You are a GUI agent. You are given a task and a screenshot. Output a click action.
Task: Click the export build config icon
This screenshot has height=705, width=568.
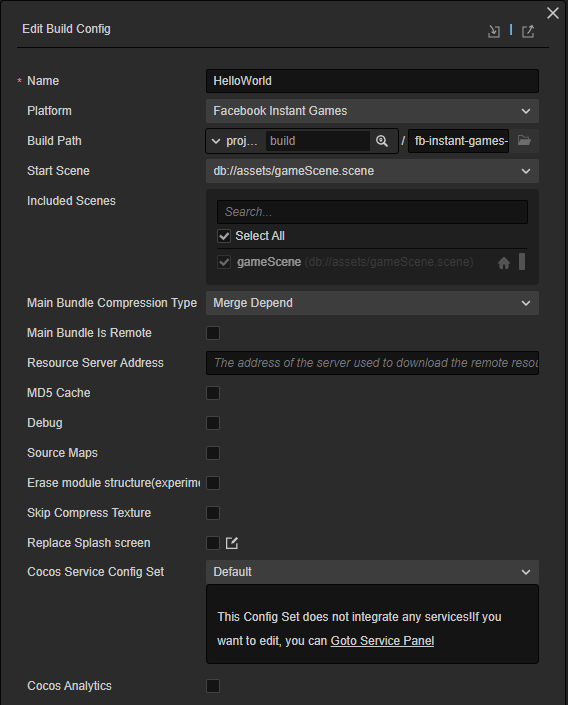click(x=528, y=31)
